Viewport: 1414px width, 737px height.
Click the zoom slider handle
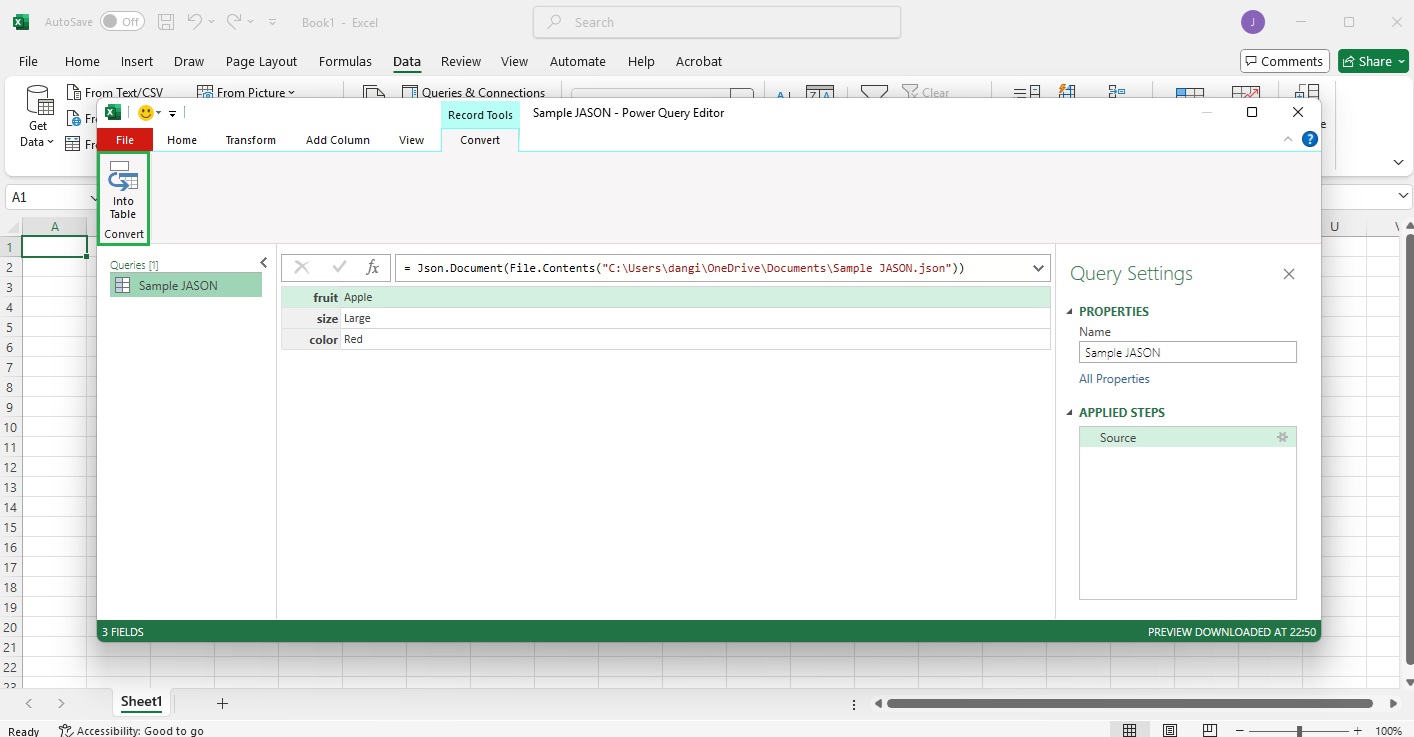(1299, 731)
